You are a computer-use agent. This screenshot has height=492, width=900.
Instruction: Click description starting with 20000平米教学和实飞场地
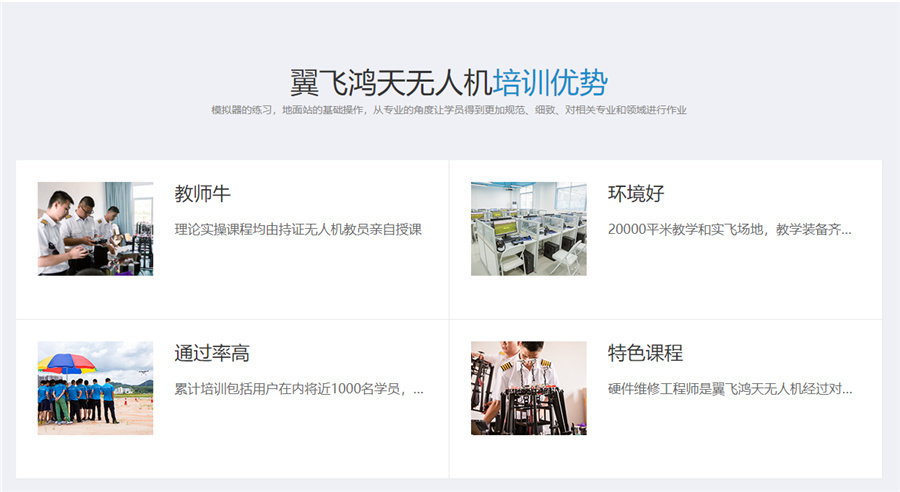click(x=730, y=230)
